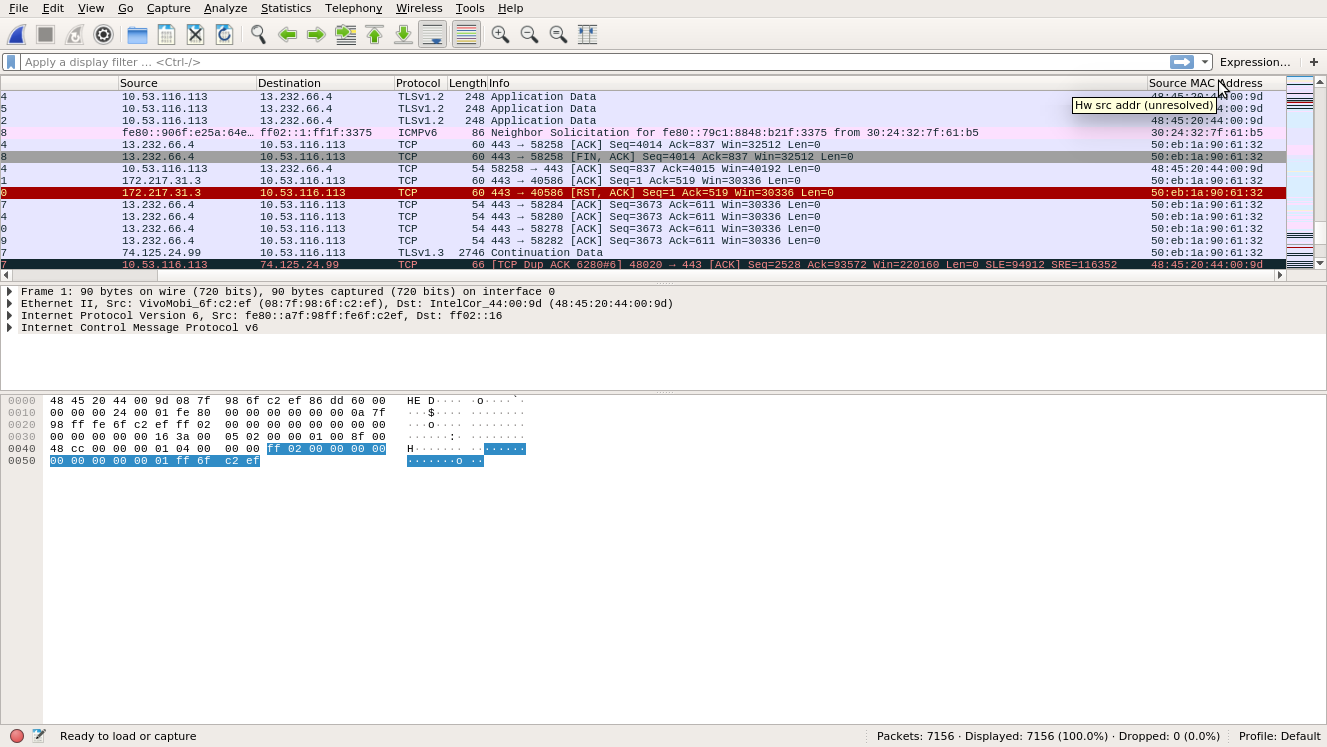Open the Edit menu
Image resolution: width=1327 pixels, height=747 pixels.
coord(53,8)
